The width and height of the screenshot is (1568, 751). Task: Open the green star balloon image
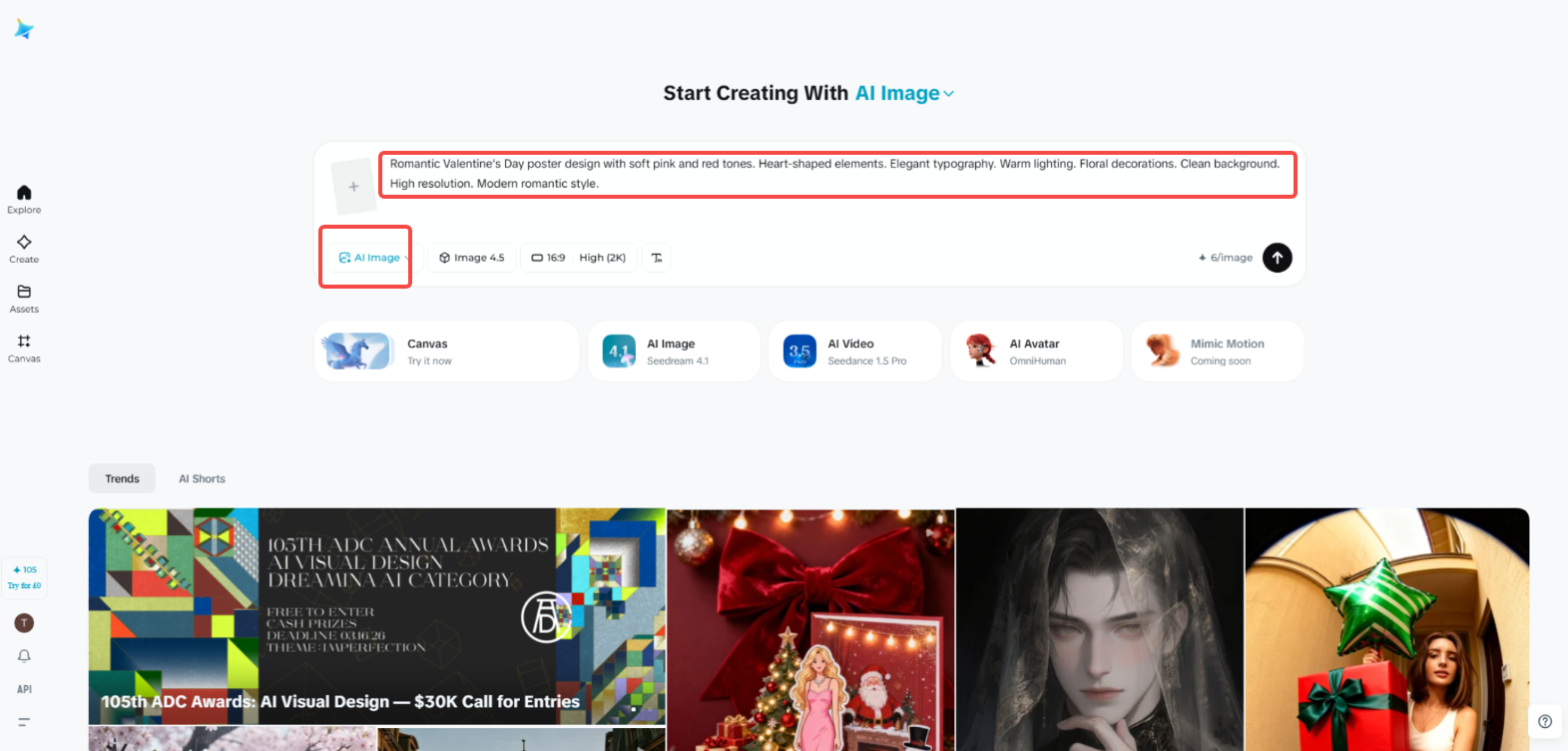(1387, 629)
